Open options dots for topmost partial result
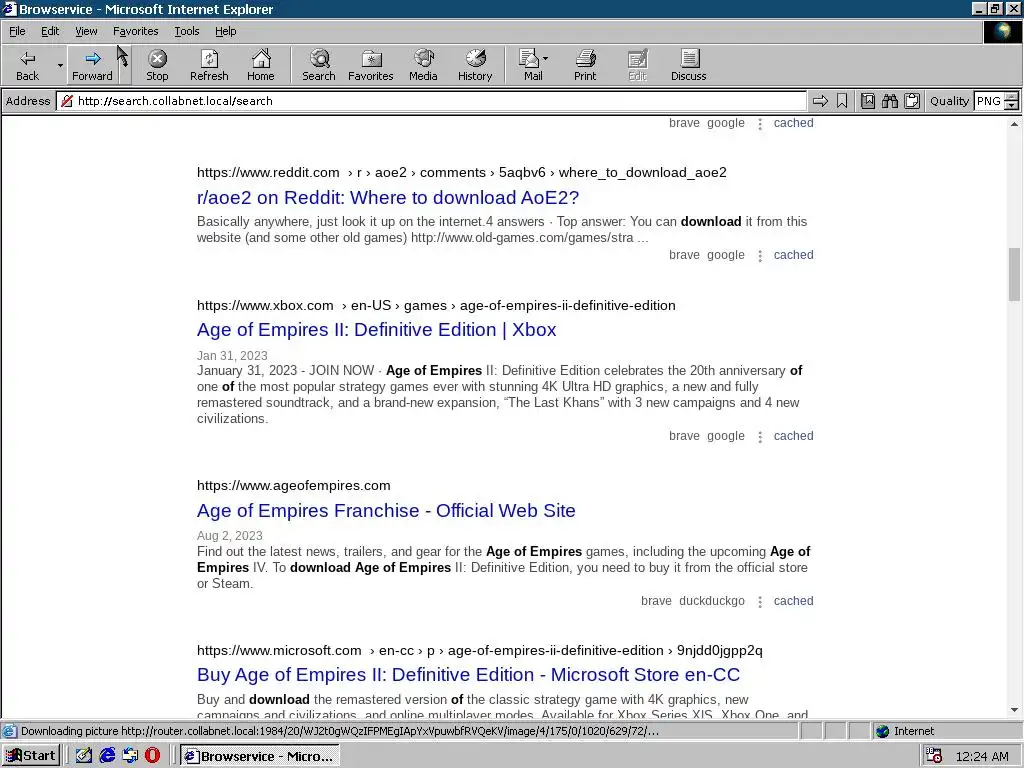Screen dimensions: 1024x768 point(760,123)
